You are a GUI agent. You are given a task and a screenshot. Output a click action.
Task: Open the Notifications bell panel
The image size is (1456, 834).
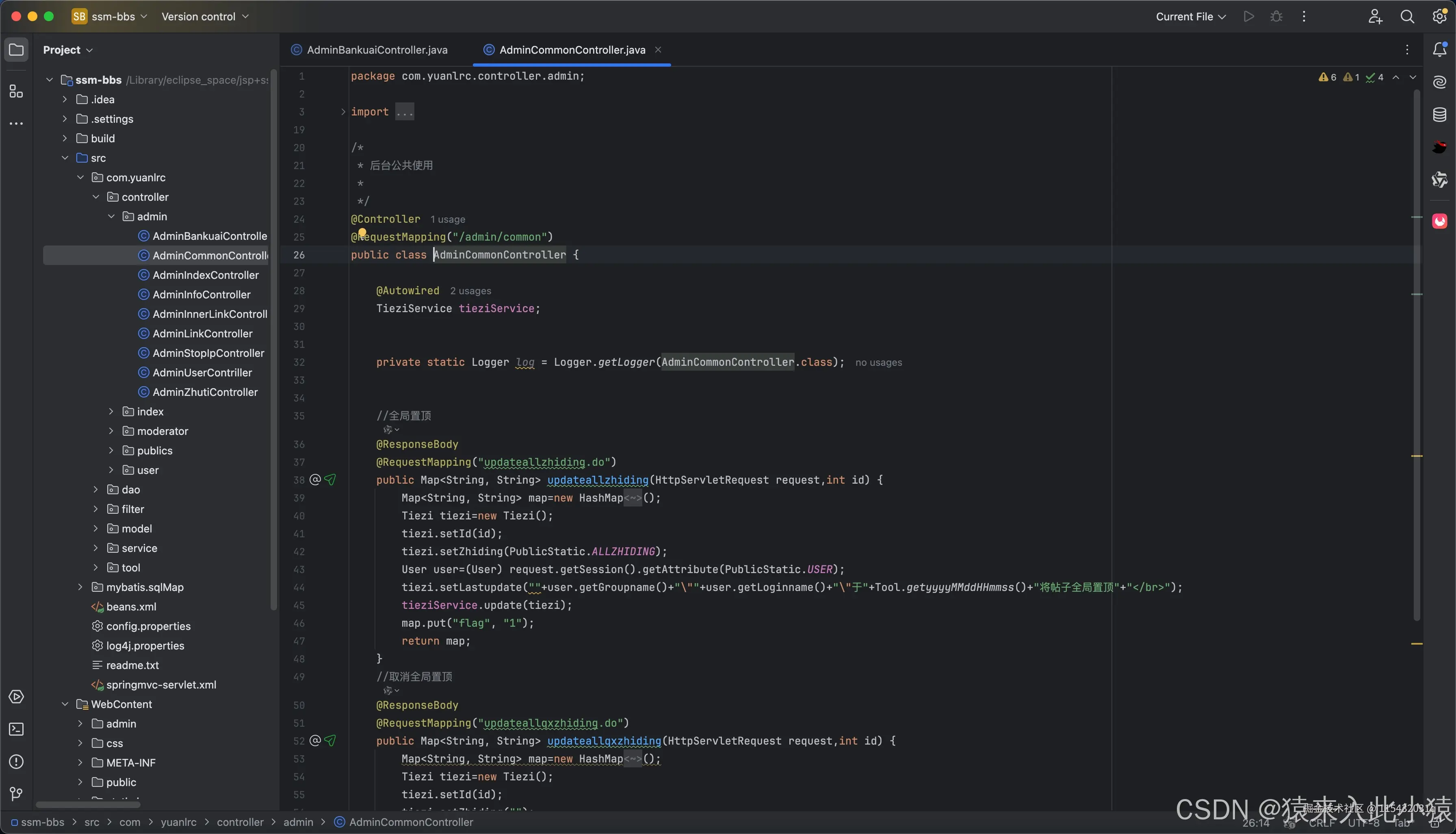coord(1439,50)
